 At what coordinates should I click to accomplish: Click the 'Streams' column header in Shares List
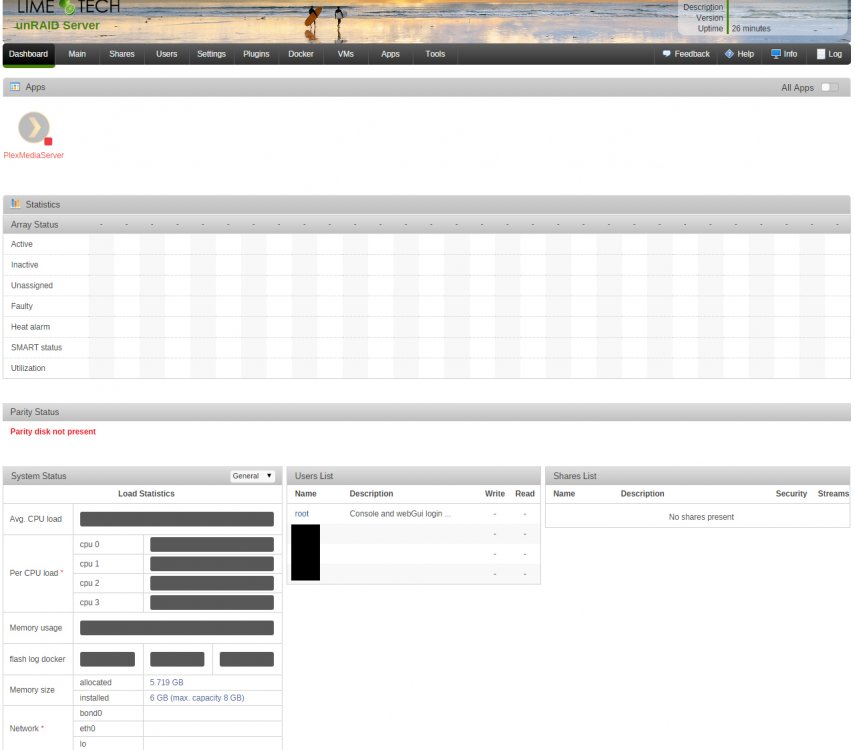point(833,493)
